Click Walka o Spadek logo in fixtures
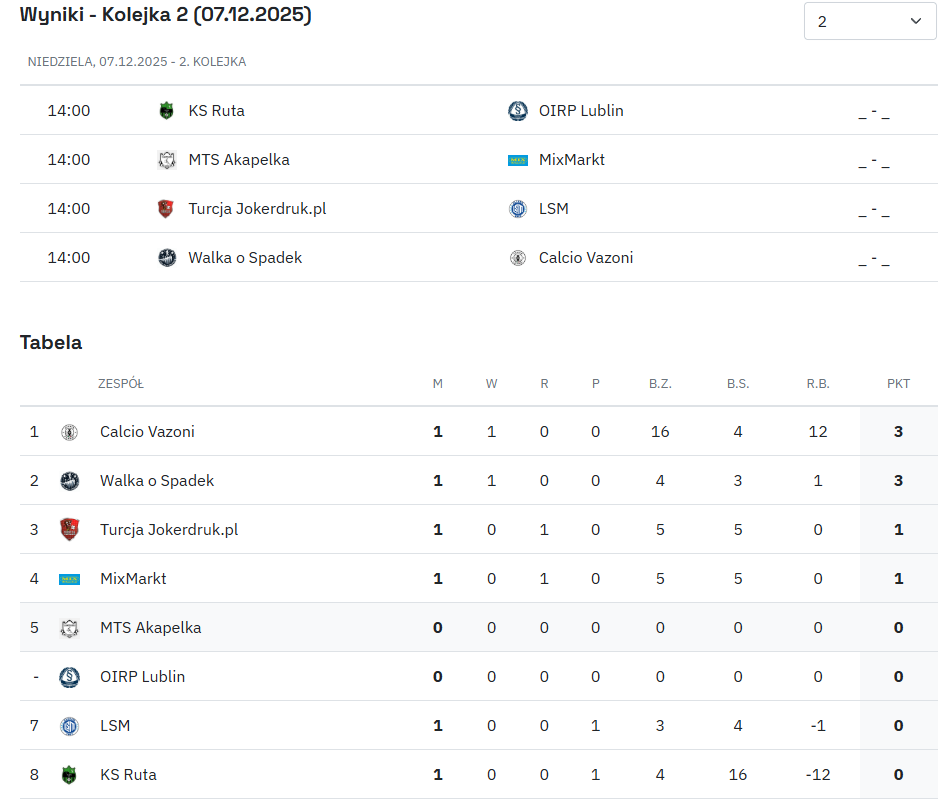This screenshot has height=810, width=949. (x=167, y=258)
